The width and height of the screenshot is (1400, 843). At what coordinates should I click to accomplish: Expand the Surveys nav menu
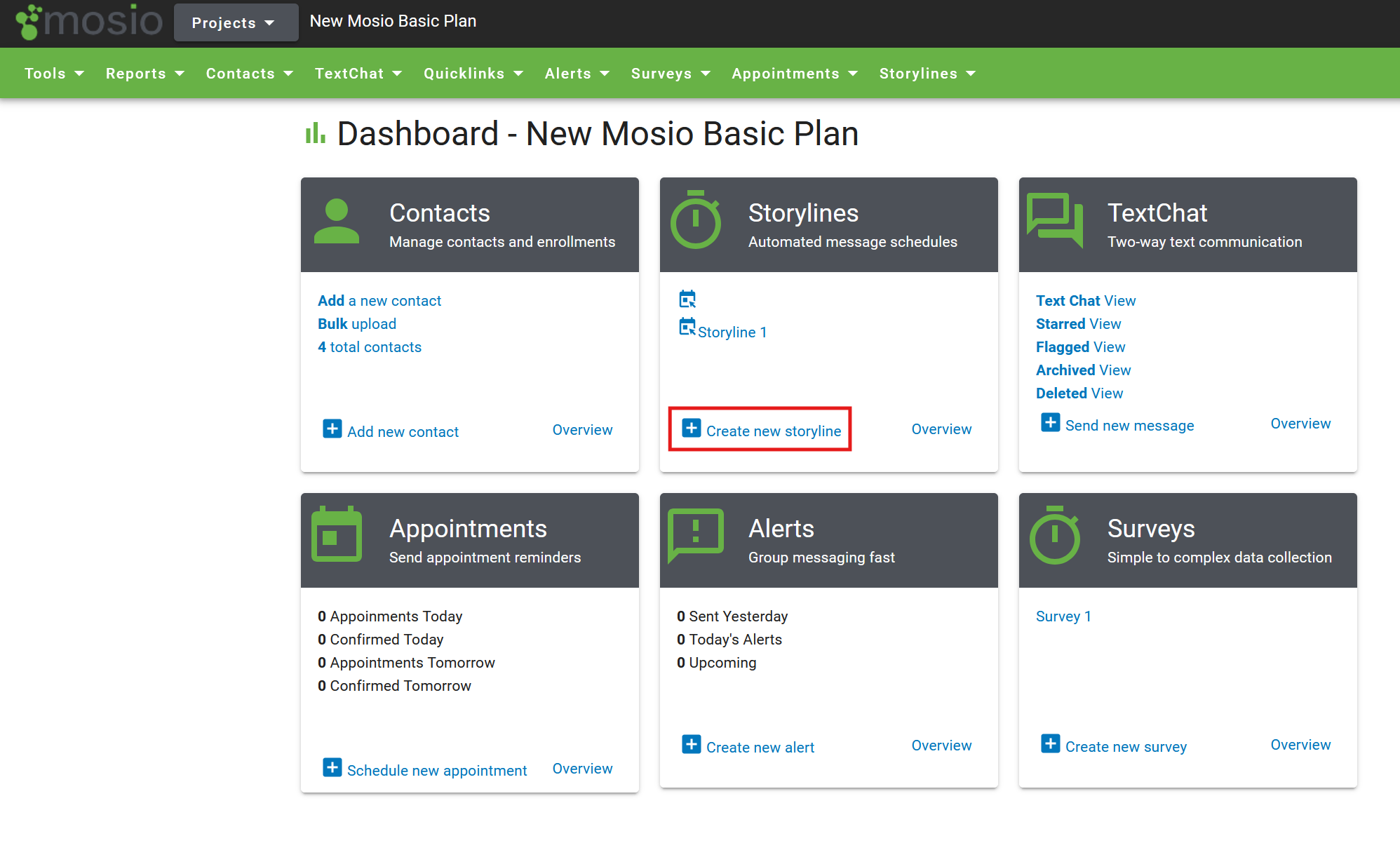pyautogui.click(x=671, y=74)
